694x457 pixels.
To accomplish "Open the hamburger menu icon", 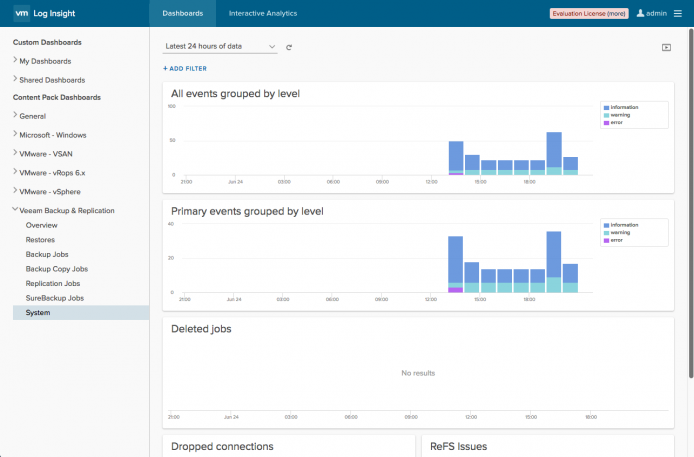I will click(x=678, y=13).
